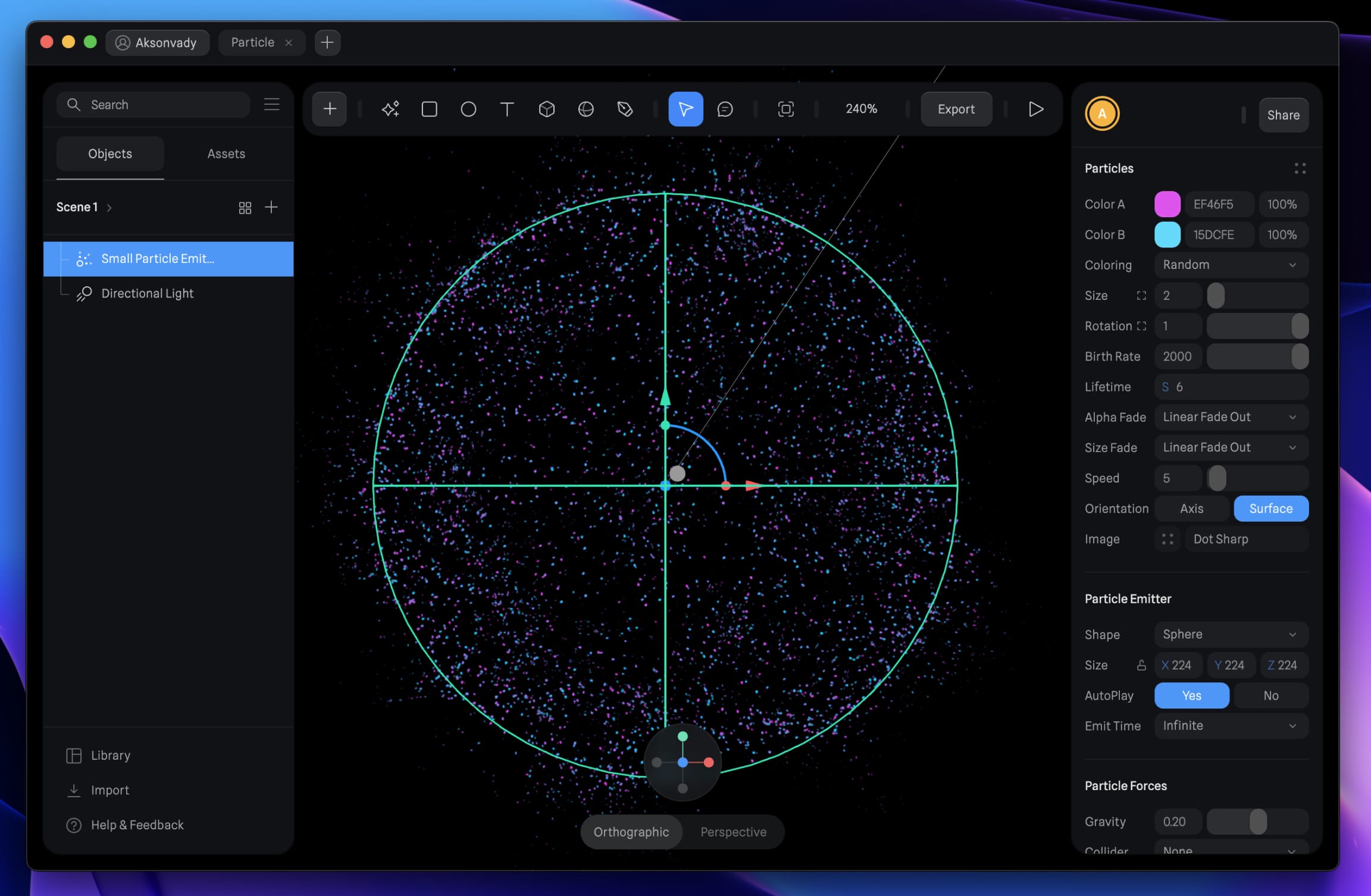Image resolution: width=1371 pixels, height=896 pixels.
Task: Switch to the Assets tab
Action: click(x=226, y=153)
